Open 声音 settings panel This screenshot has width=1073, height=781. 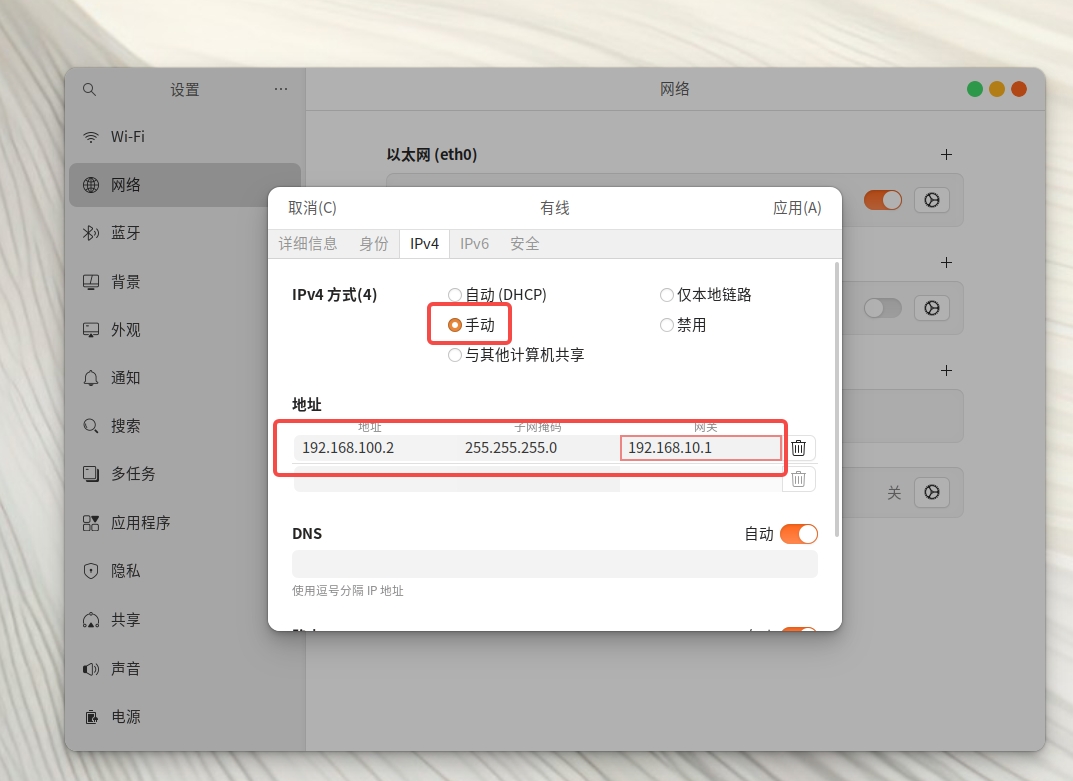click(185, 668)
